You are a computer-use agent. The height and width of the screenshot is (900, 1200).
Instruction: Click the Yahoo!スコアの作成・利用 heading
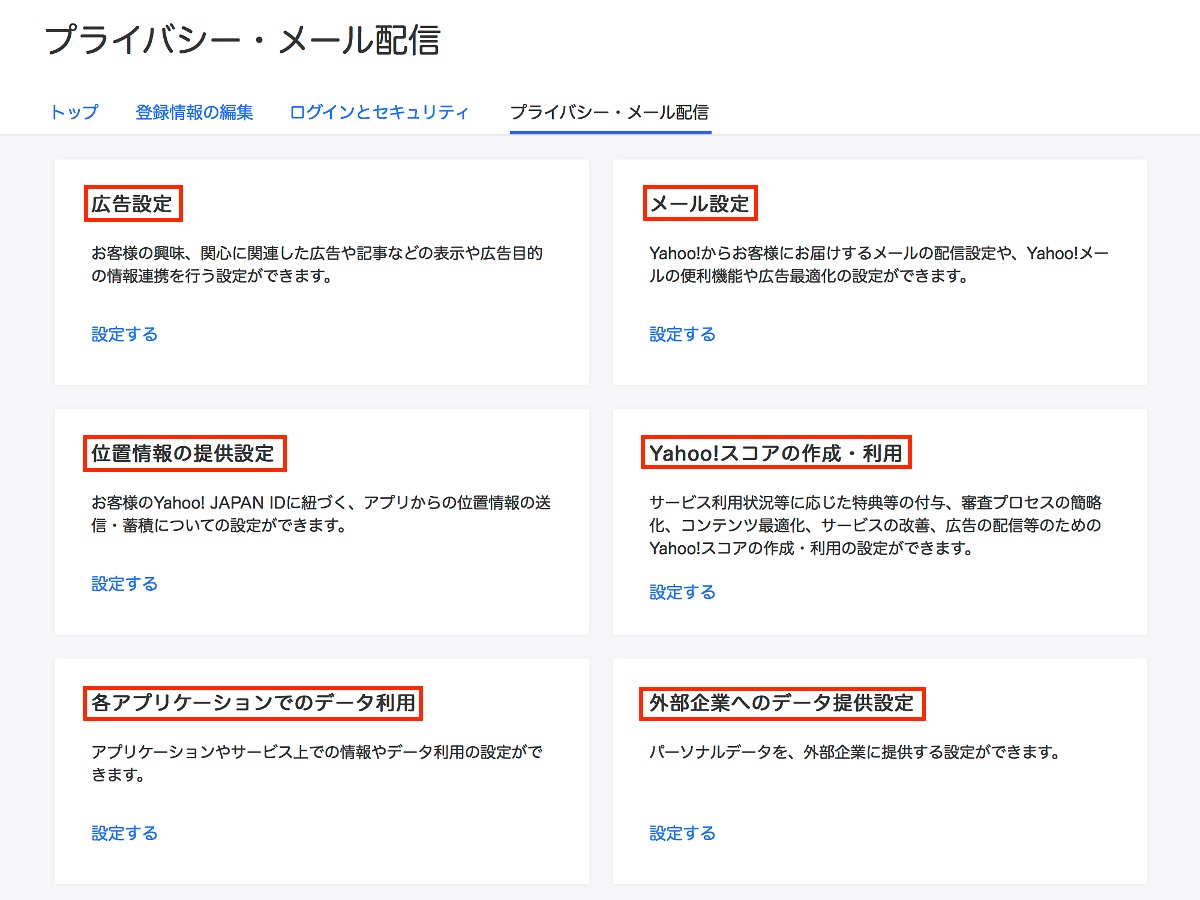point(776,453)
